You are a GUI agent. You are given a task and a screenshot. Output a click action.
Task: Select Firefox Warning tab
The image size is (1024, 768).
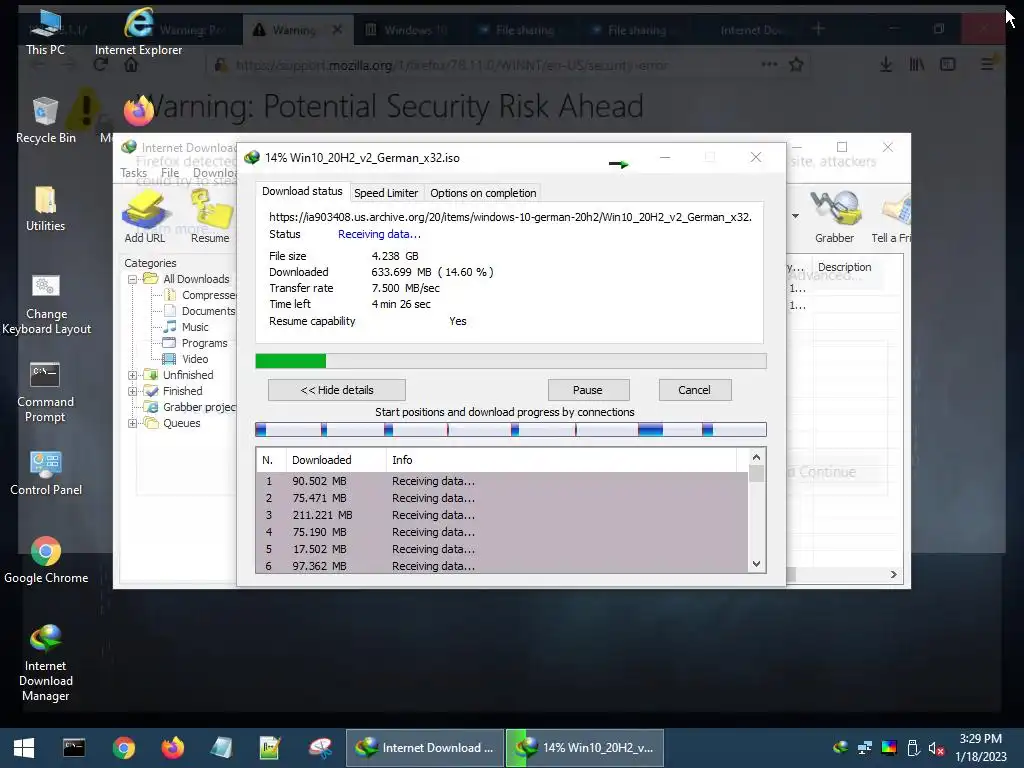[297, 30]
